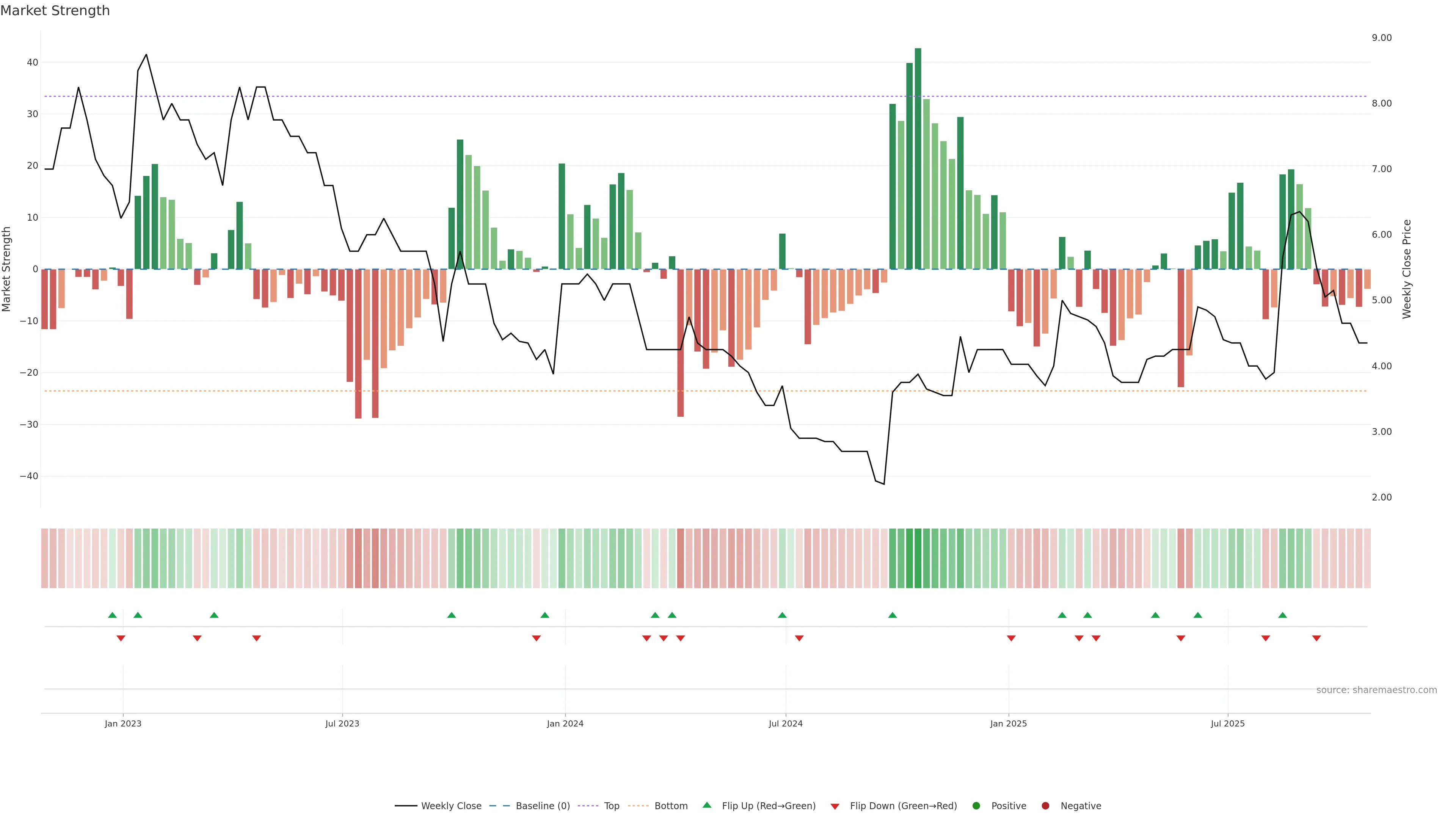Screen dimensions: 1456x819
Task: Click the red Negative circle legend icon
Action: coord(1045,805)
